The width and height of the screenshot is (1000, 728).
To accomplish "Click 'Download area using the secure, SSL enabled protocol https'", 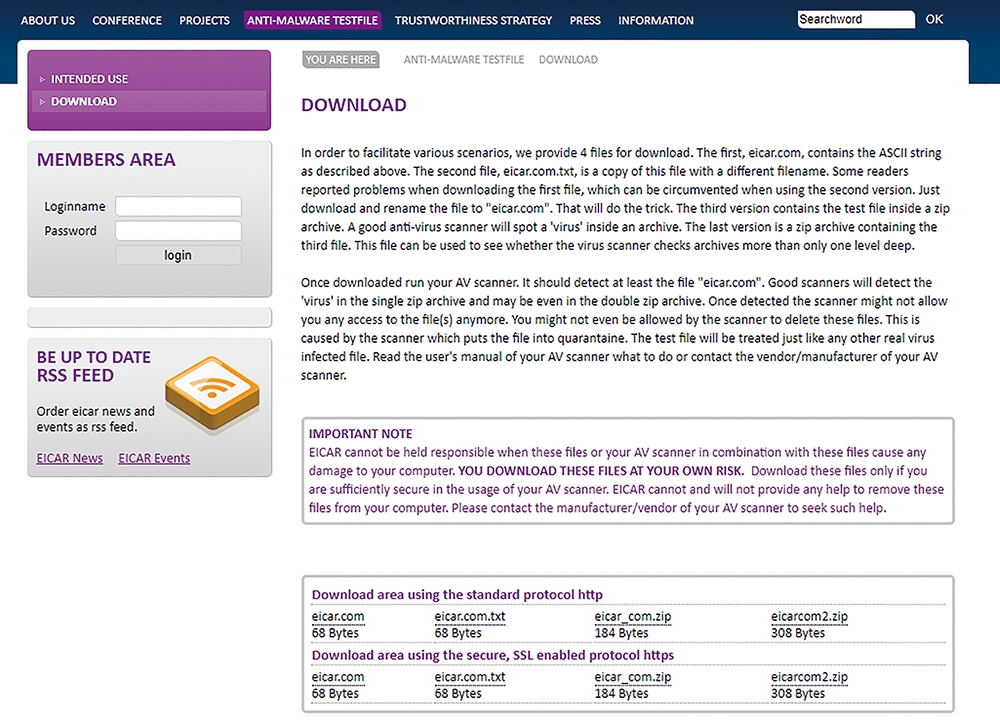I will tap(493, 655).
